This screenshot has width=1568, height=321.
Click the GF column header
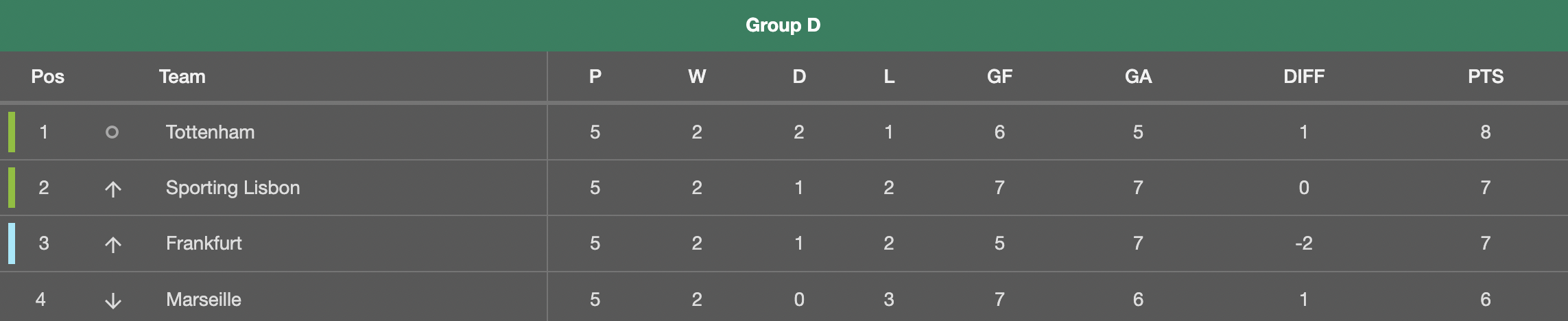pos(999,76)
